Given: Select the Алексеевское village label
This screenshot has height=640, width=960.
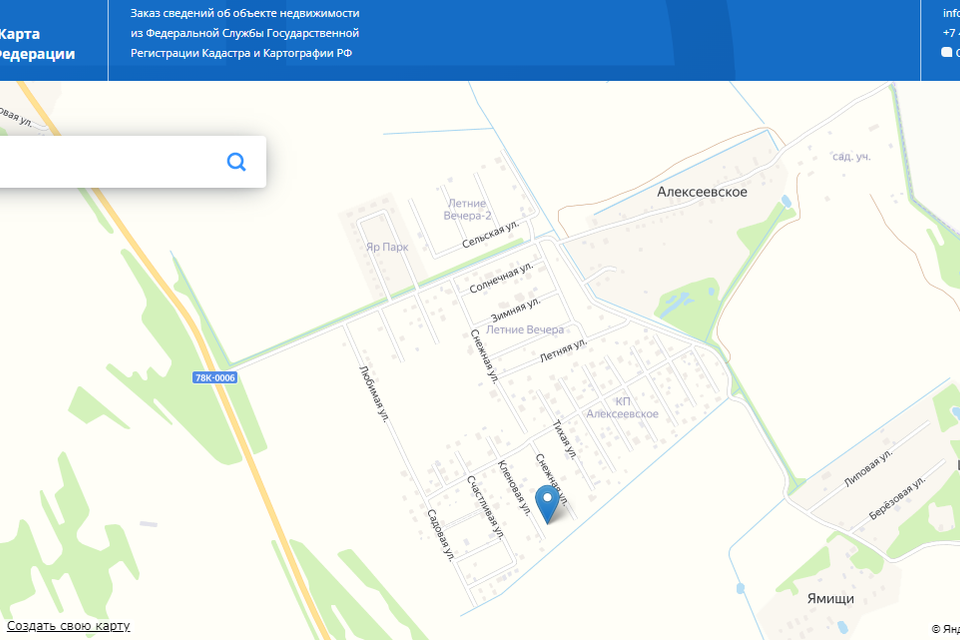Looking at the screenshot, I should 702,192.
